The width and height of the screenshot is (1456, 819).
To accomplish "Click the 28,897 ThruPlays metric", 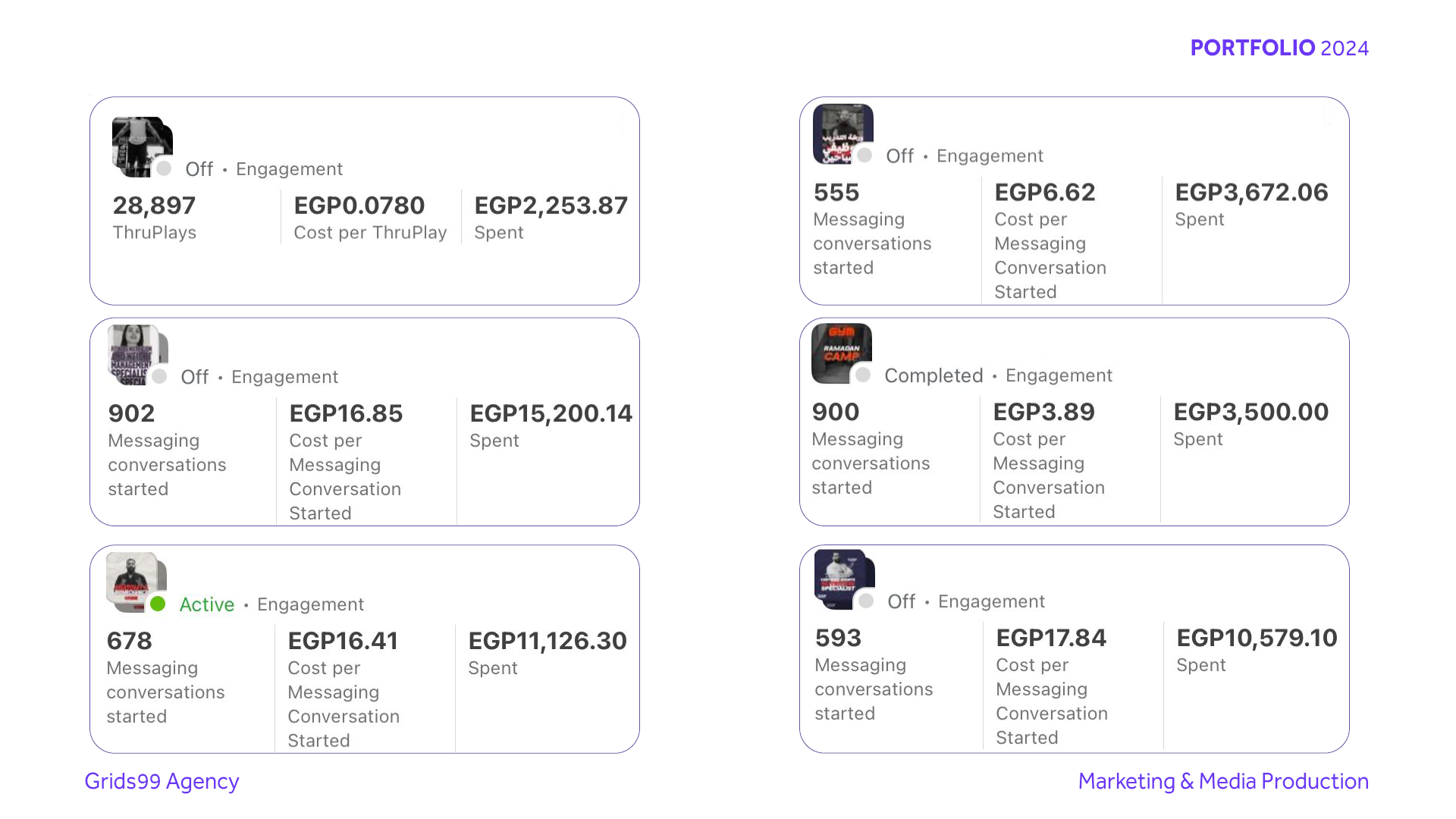I will pos(154,206).
